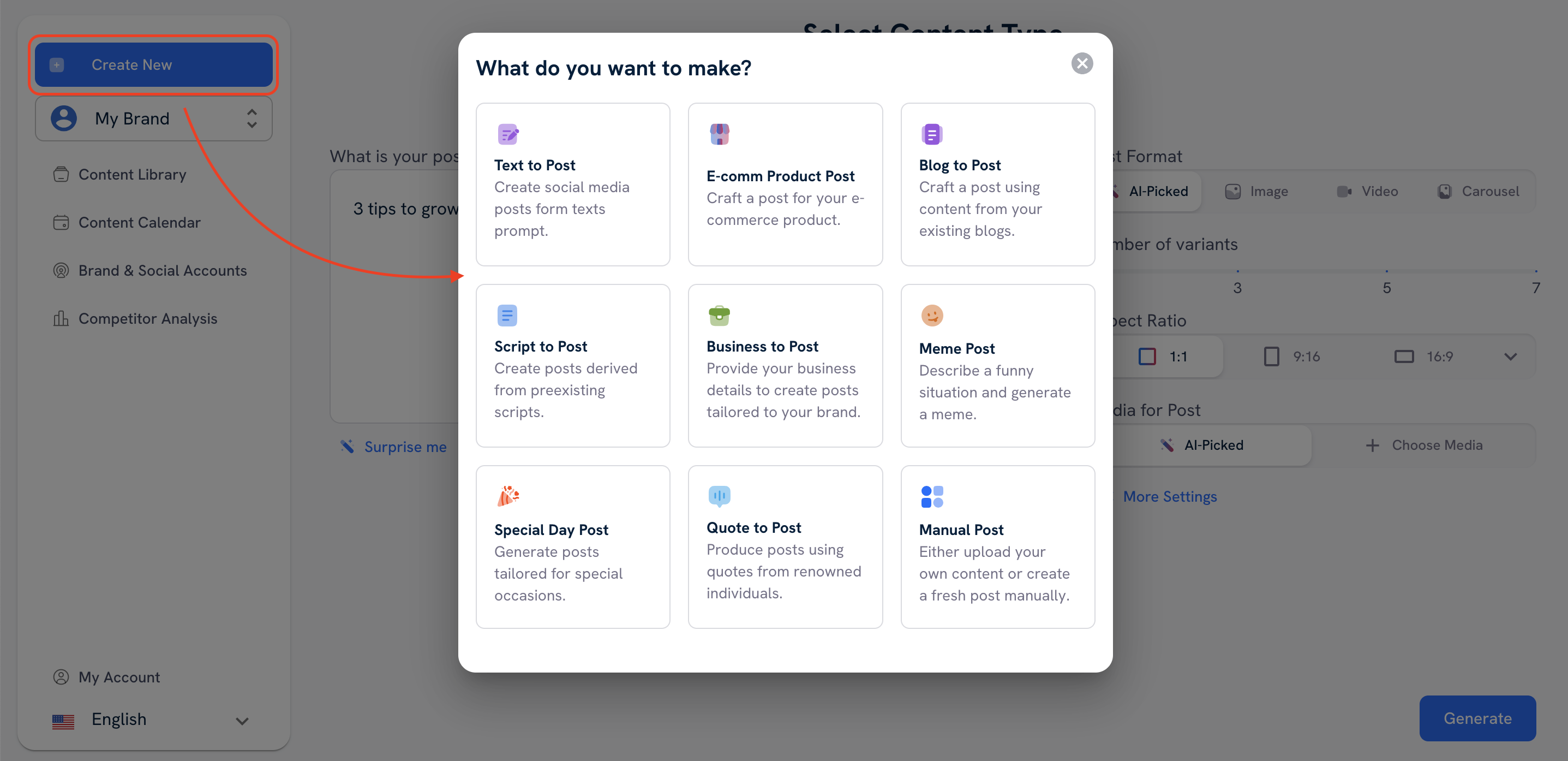
Task: Select the Quote to Post icon
Action: [x=719, y=495]
